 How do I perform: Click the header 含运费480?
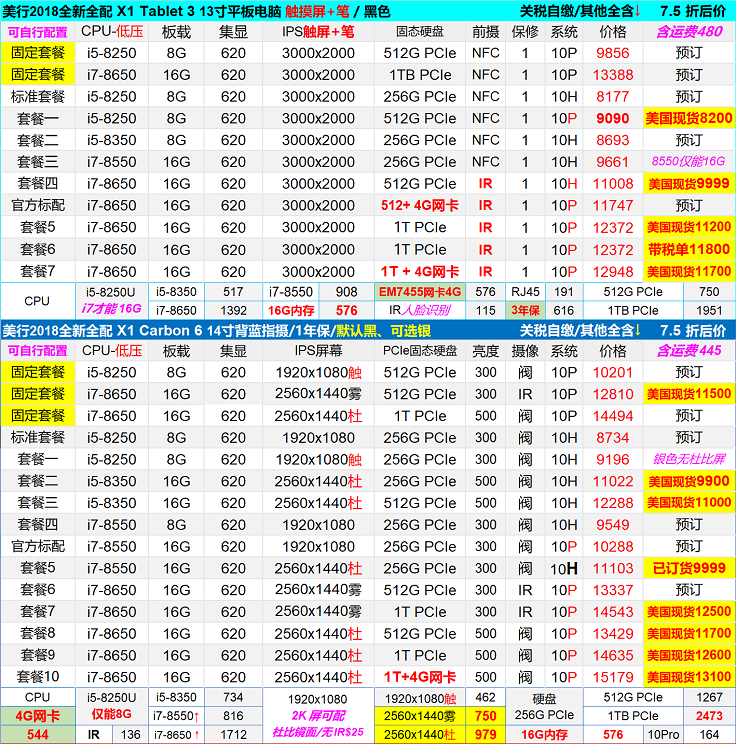point(689,32)
